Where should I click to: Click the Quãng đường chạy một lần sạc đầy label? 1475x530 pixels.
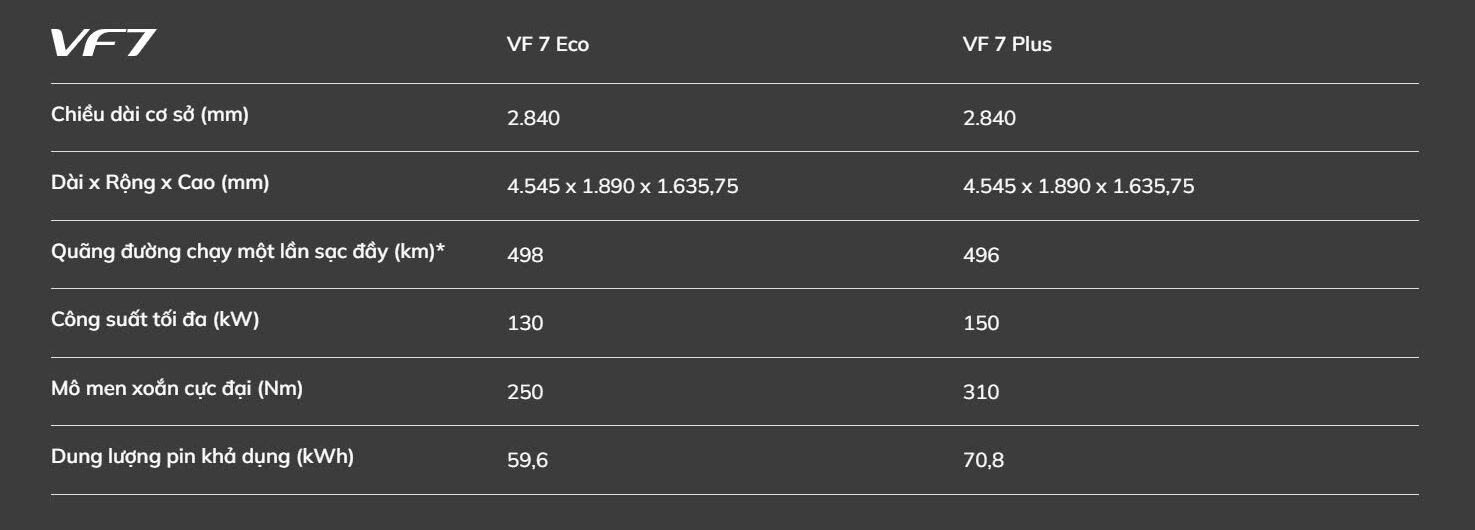pyautogui.click(x=247, y=252)
